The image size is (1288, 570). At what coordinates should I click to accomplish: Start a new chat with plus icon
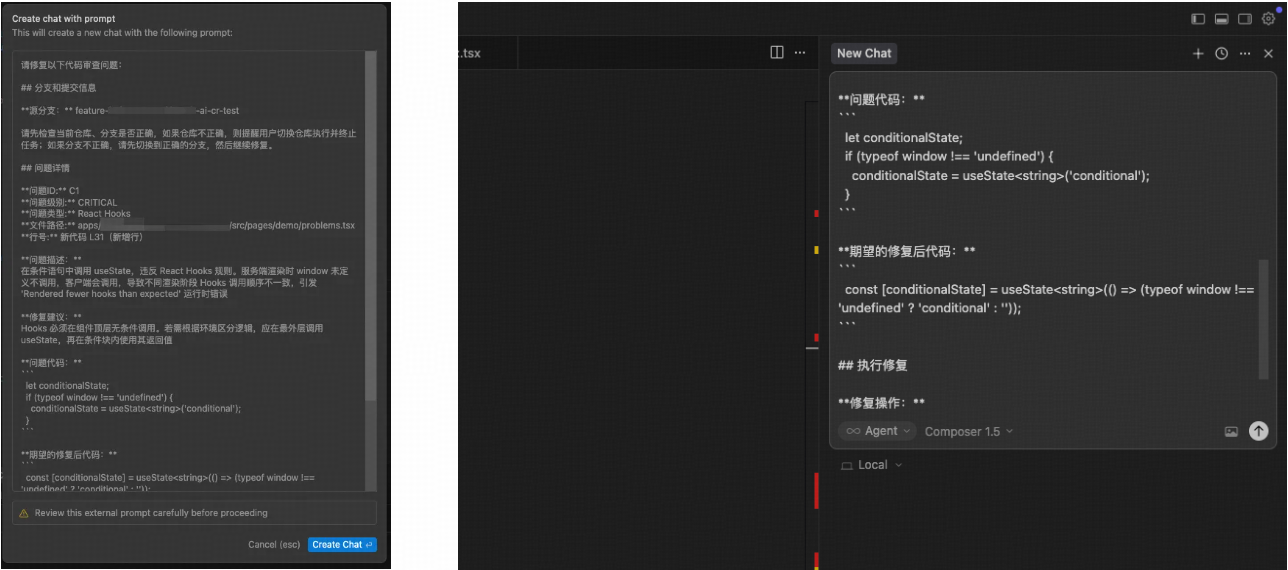pos(1198,54)
